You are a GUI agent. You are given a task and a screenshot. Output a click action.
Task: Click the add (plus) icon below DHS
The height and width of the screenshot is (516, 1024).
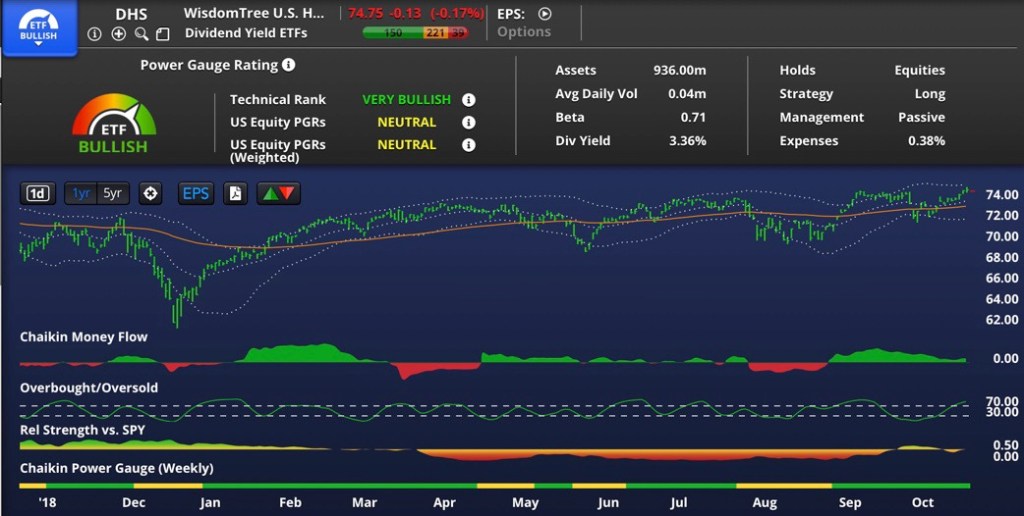118,34
